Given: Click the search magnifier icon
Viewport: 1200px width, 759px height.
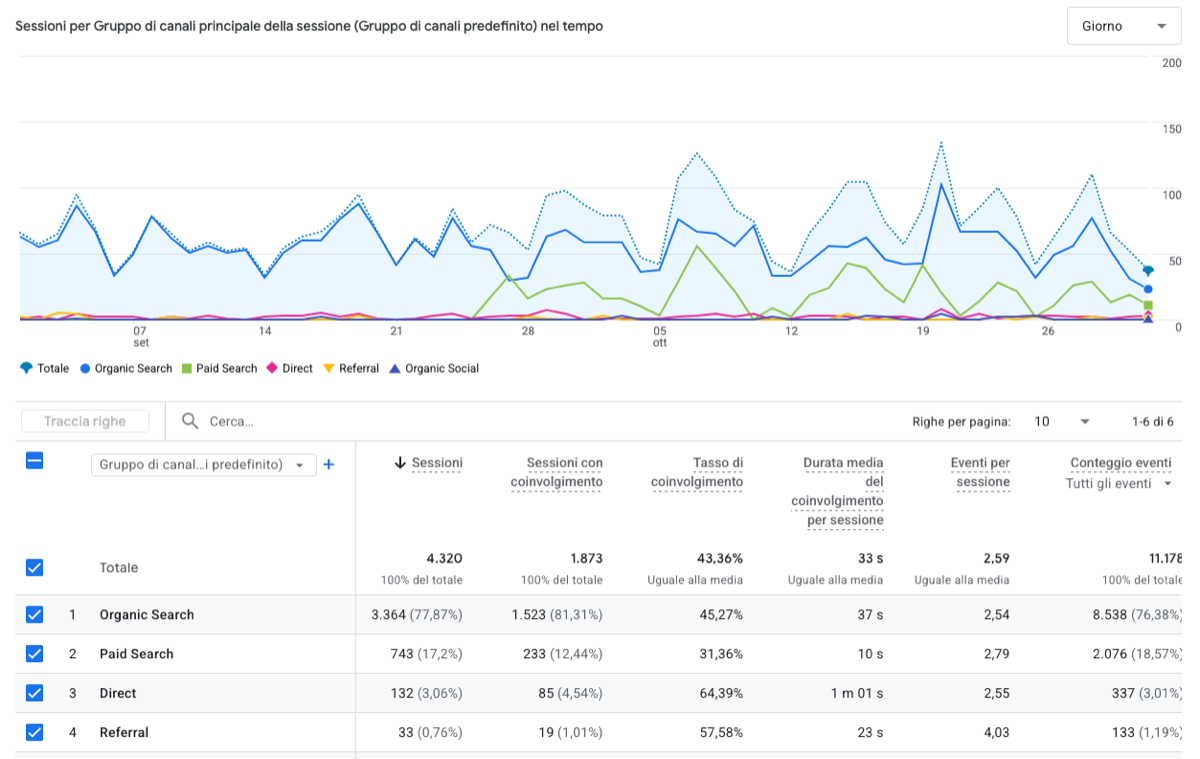Looking at the screenshot, I should point(190,422).
